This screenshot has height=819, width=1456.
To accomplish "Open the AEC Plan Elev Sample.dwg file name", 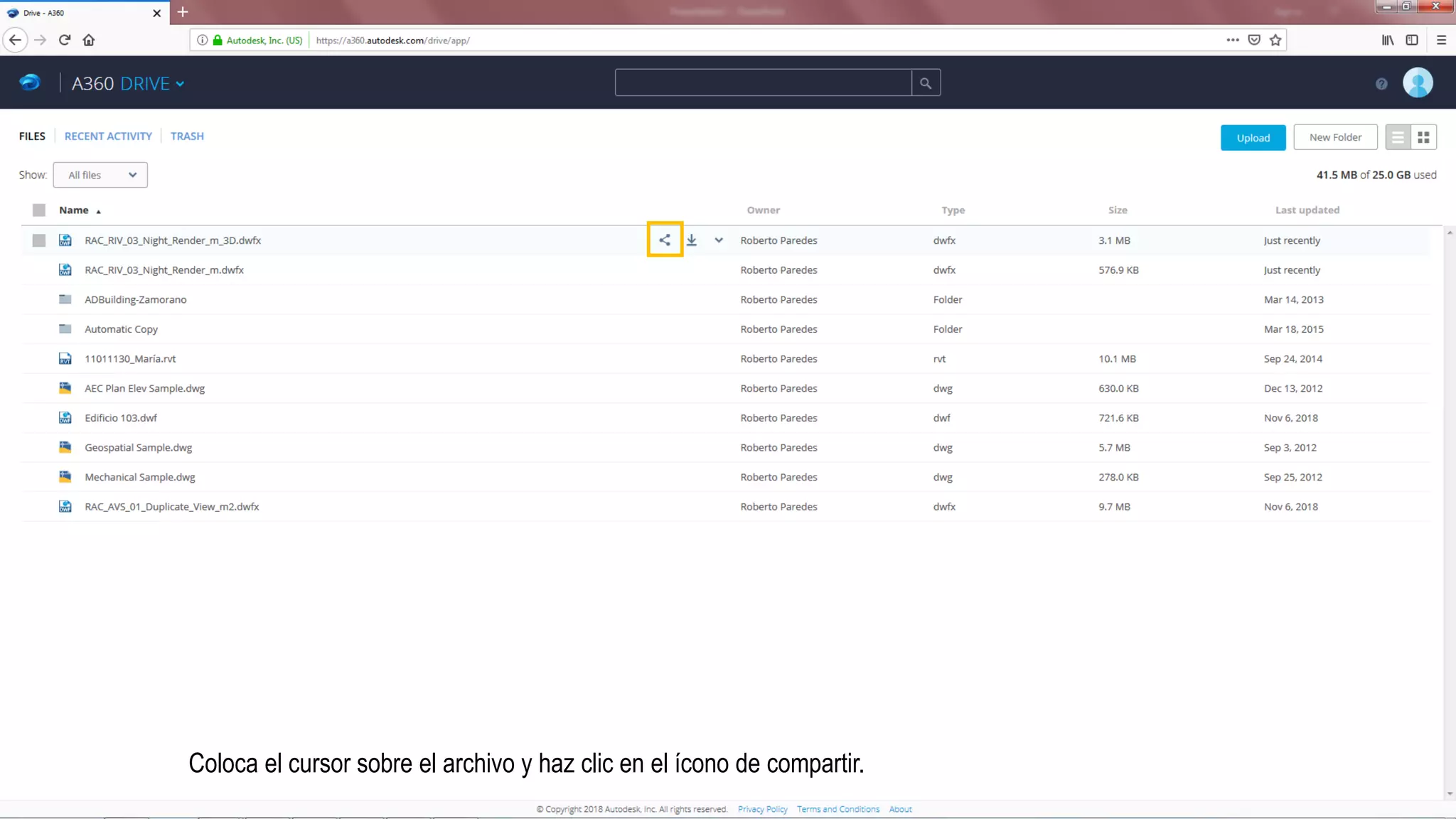I will (144, 388).
